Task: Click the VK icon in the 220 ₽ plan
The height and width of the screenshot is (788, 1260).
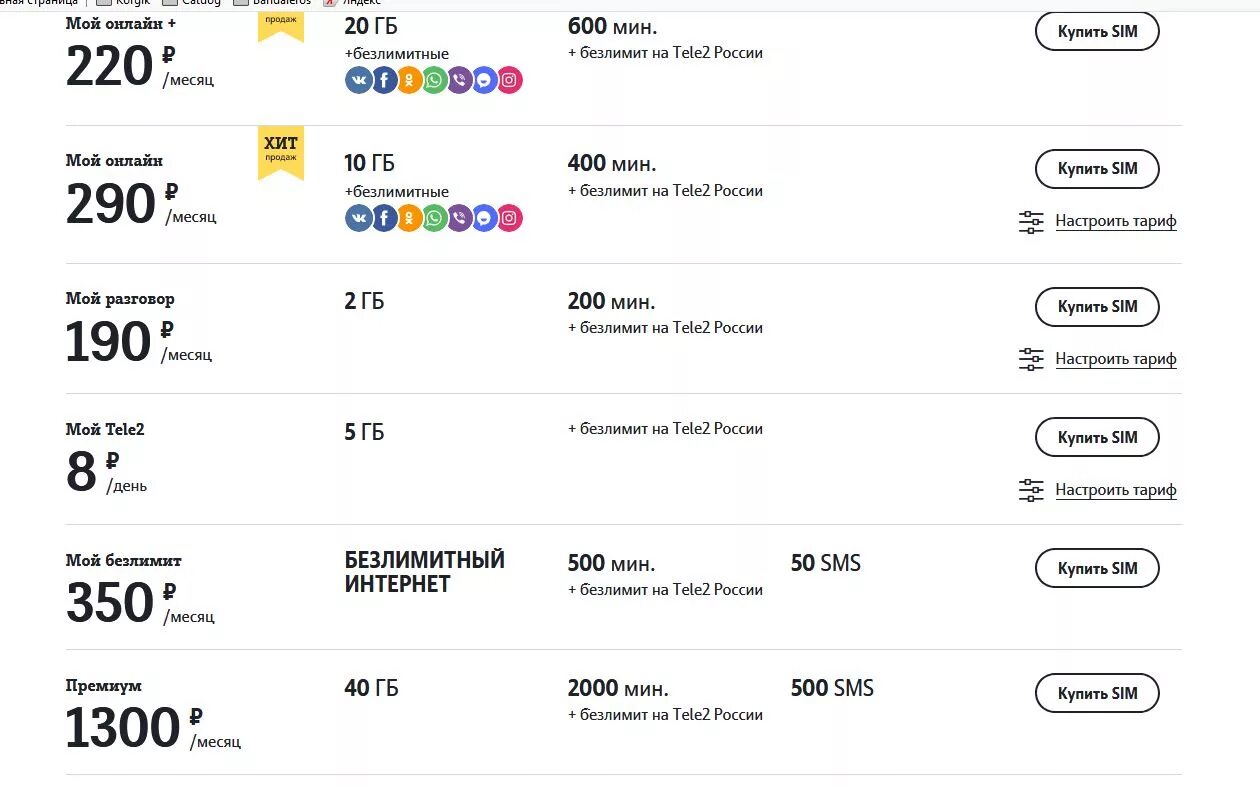Action: click(359, 80)
